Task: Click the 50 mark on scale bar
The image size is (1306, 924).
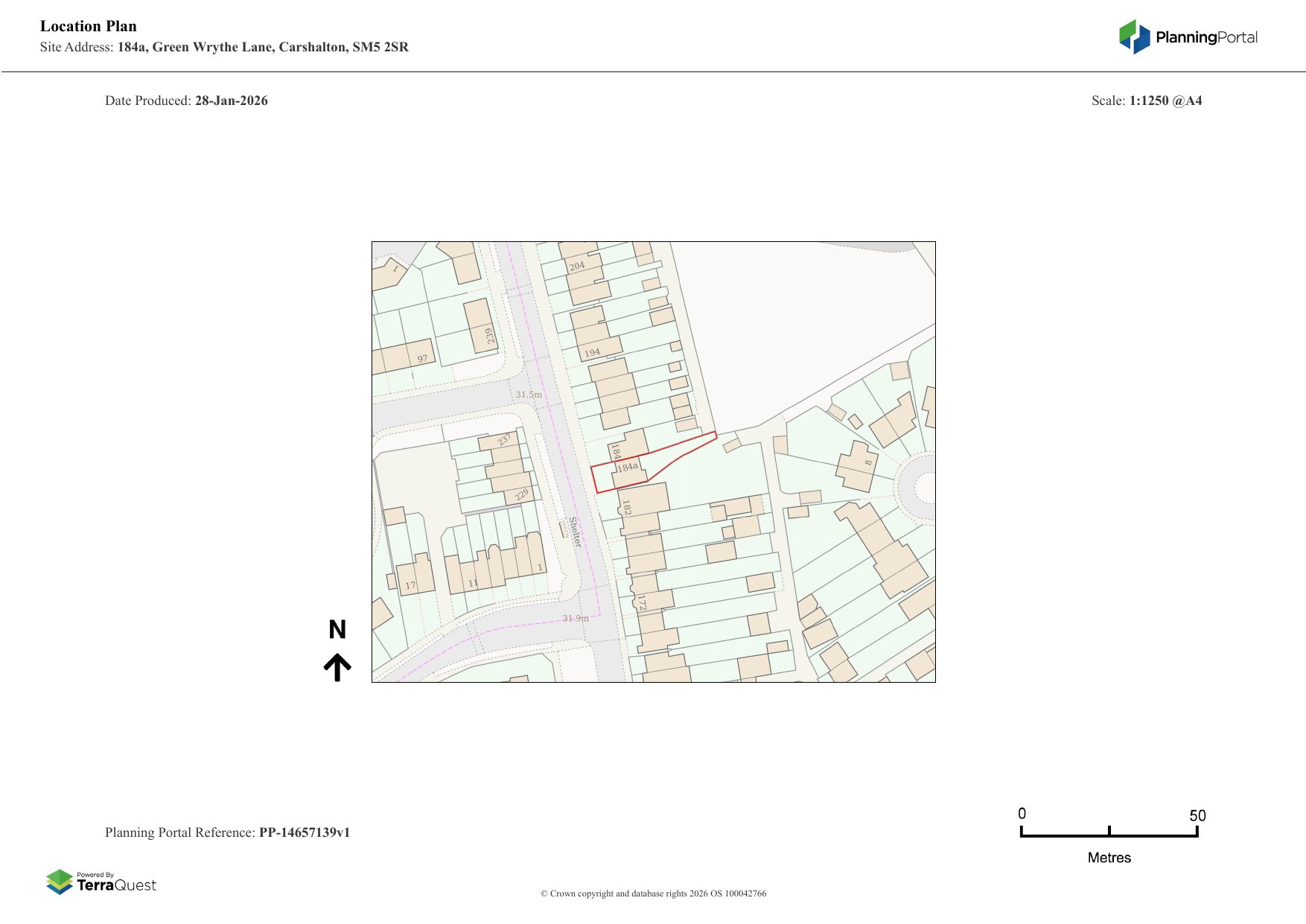Action: coord(1197,816)
